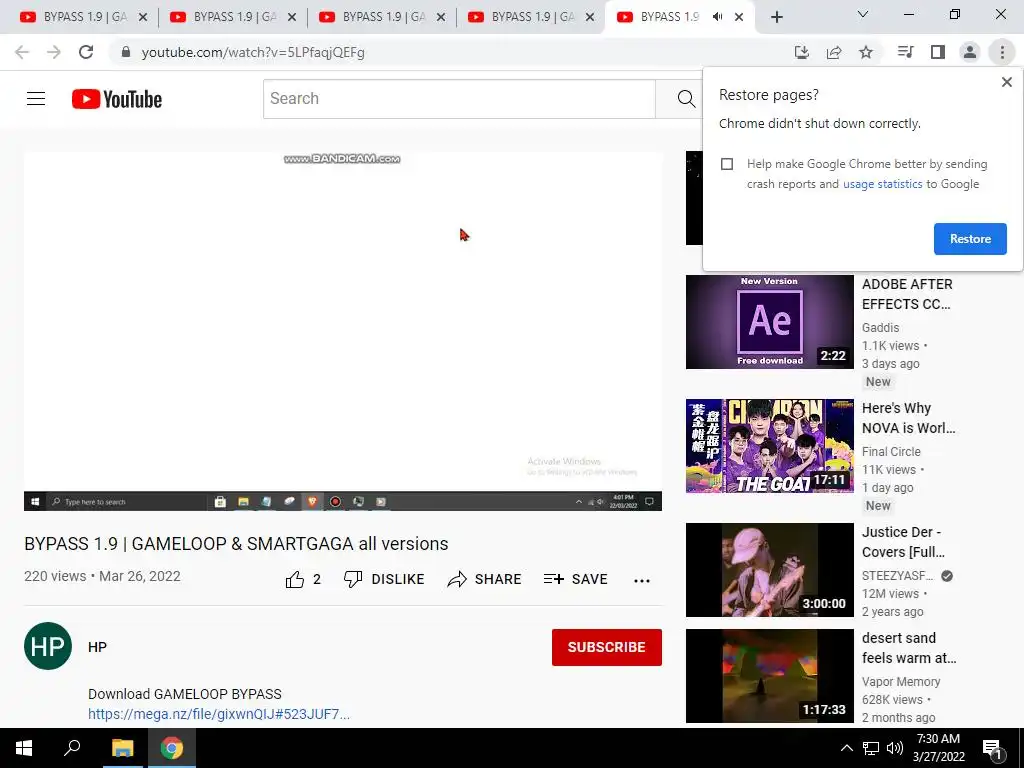1024x768 pixels.
Task: Share this page from address bar
Action: [834, 52]
